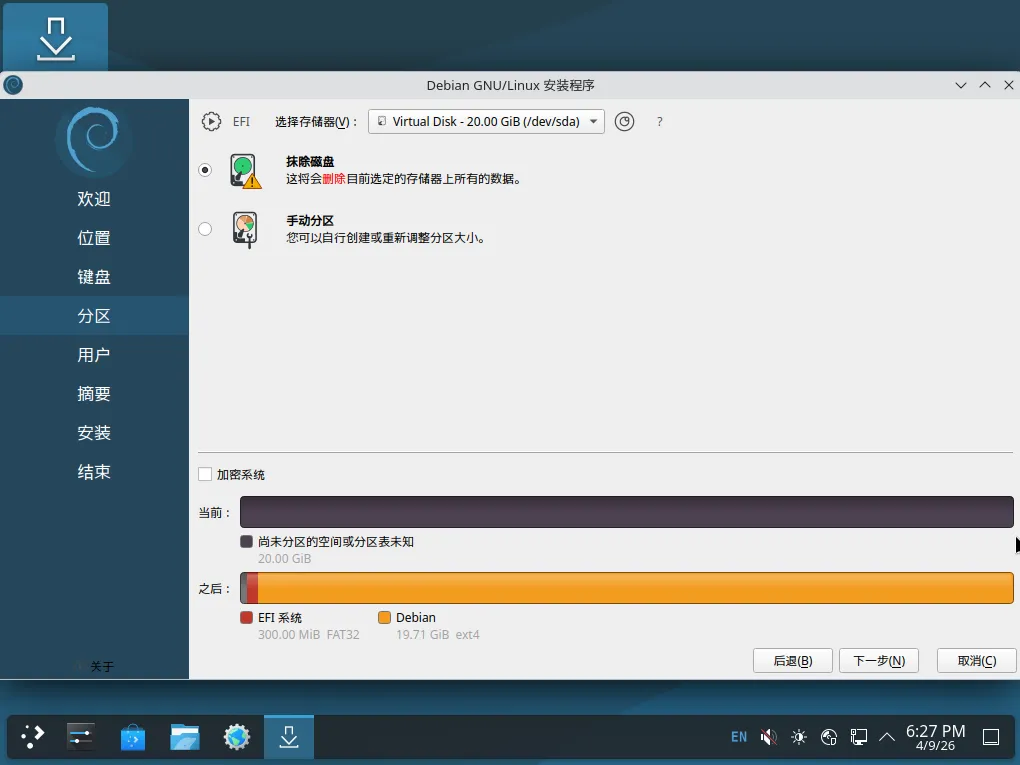This screenshot has height=765, width=1020.
Task: Open the web browser globe icon
Action: 237,737
